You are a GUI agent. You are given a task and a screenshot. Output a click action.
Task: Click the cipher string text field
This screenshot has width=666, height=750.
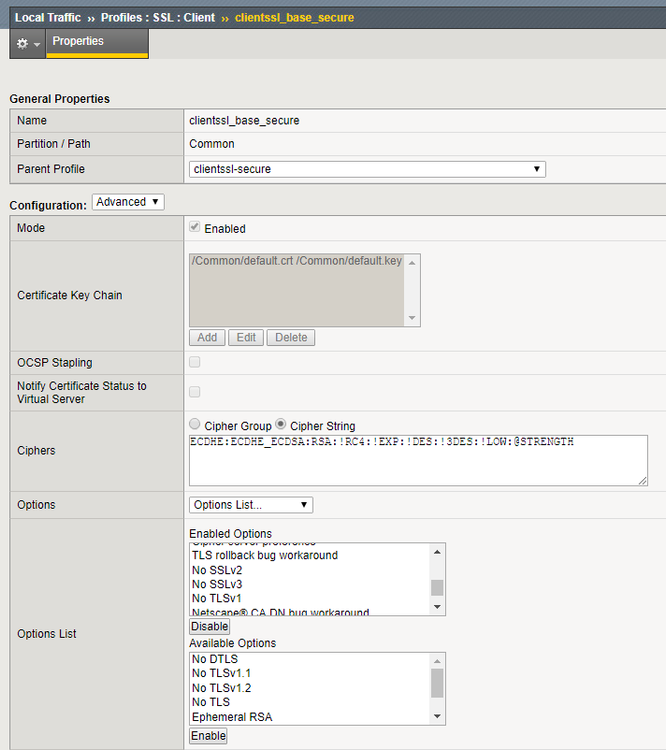[x=417, y=460]
